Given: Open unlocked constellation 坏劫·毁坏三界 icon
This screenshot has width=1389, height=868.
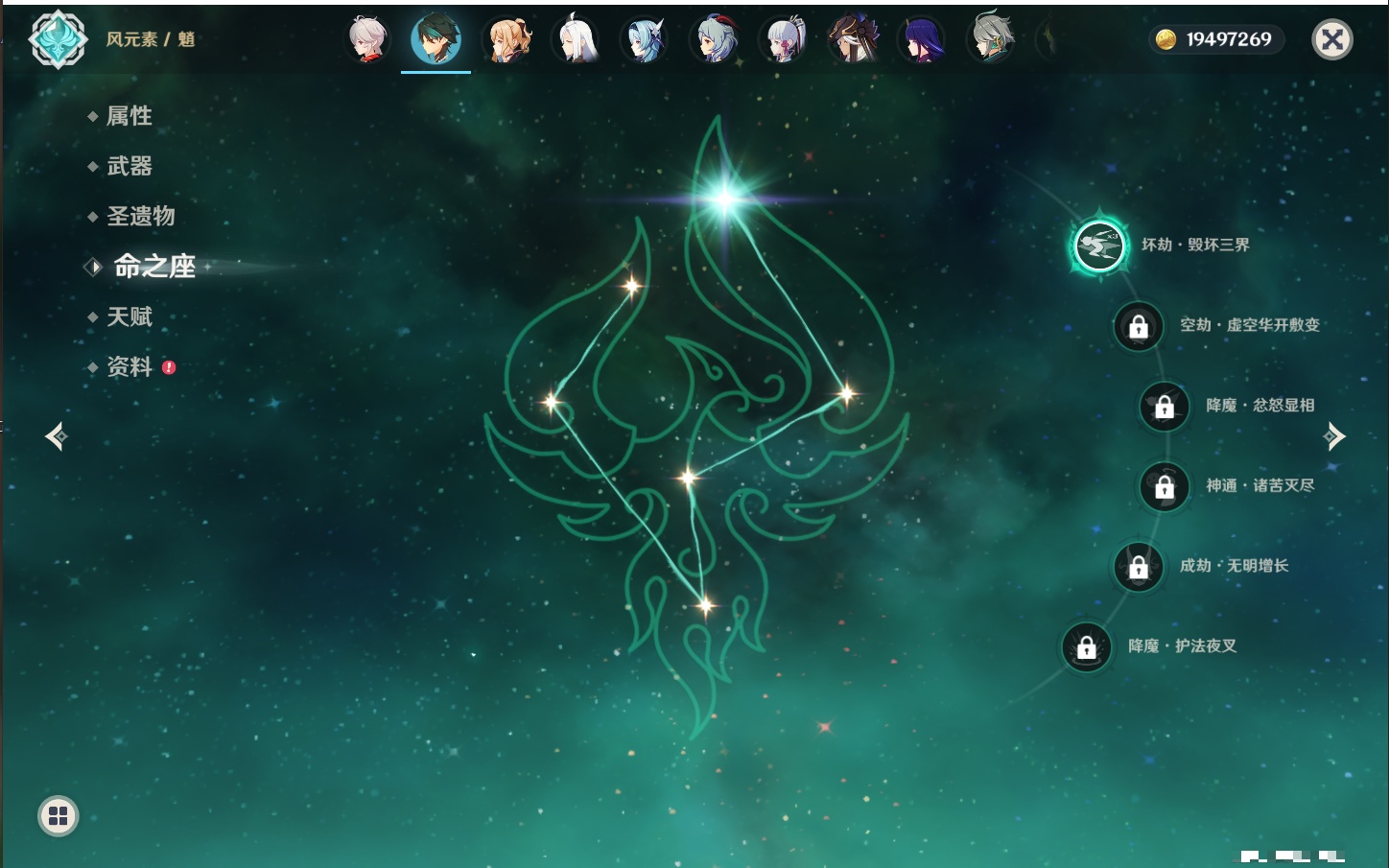Looking at the screenshot, I should point(1099,246).
